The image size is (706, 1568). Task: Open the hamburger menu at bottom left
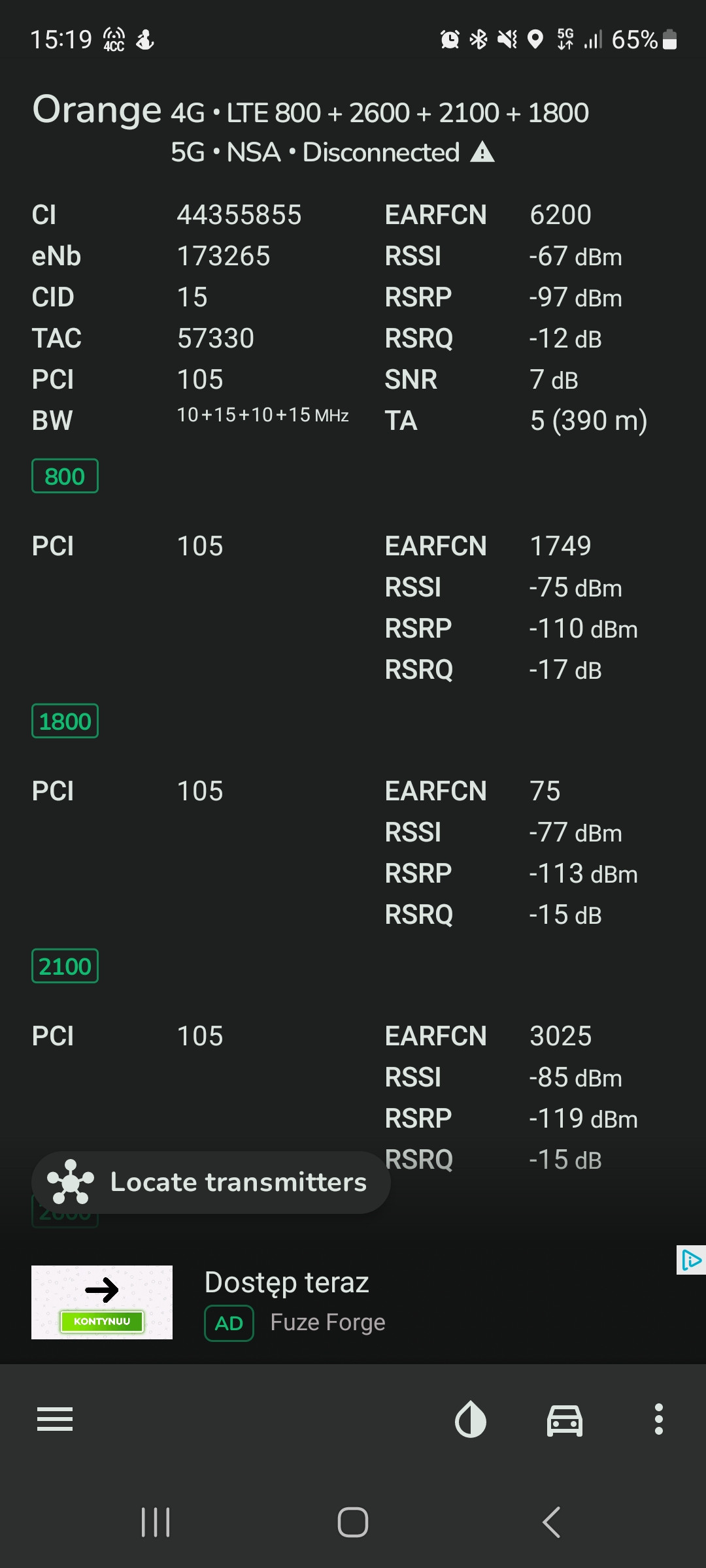click(55, 1419)
